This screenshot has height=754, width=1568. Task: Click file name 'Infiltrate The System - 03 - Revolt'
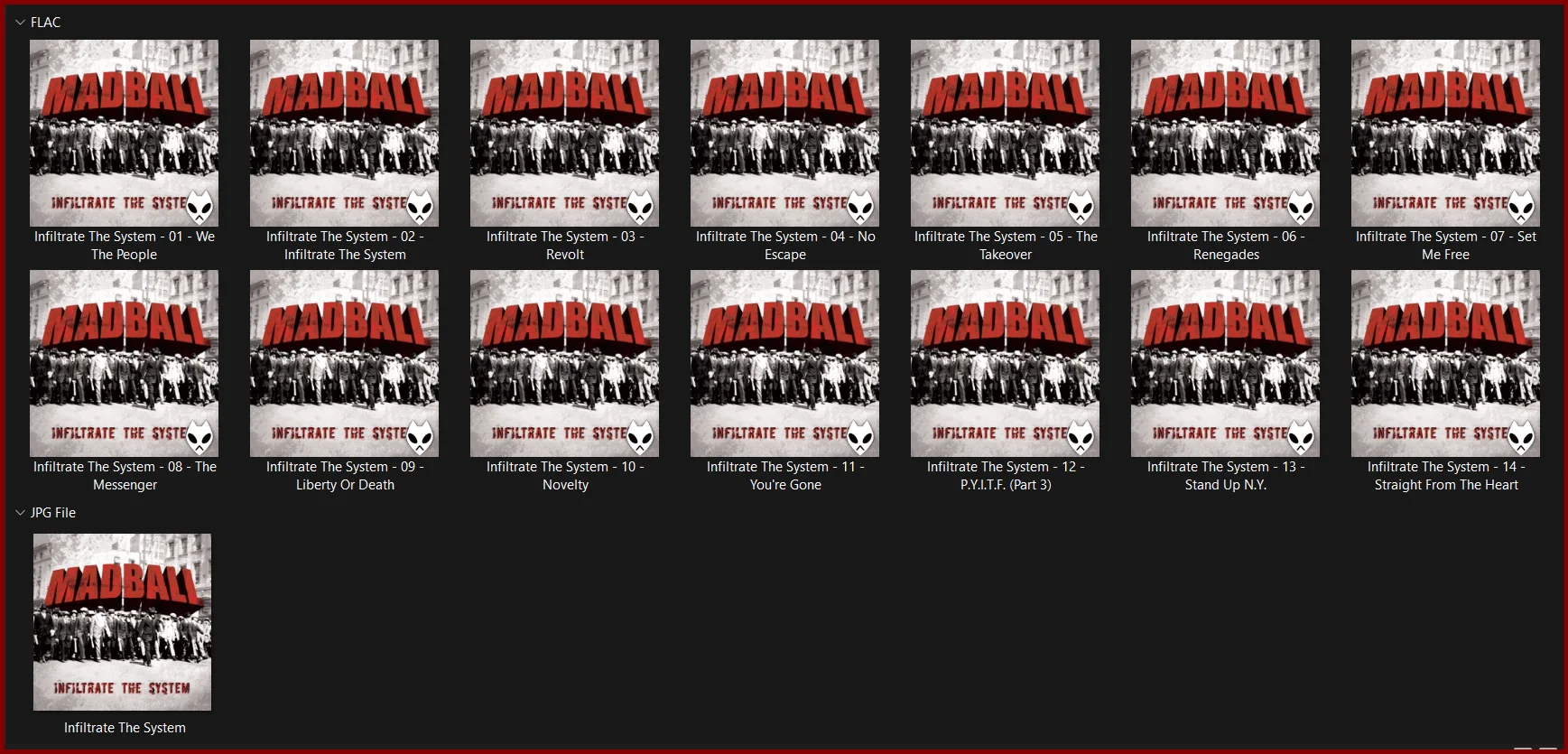click(x=565, y=246)
